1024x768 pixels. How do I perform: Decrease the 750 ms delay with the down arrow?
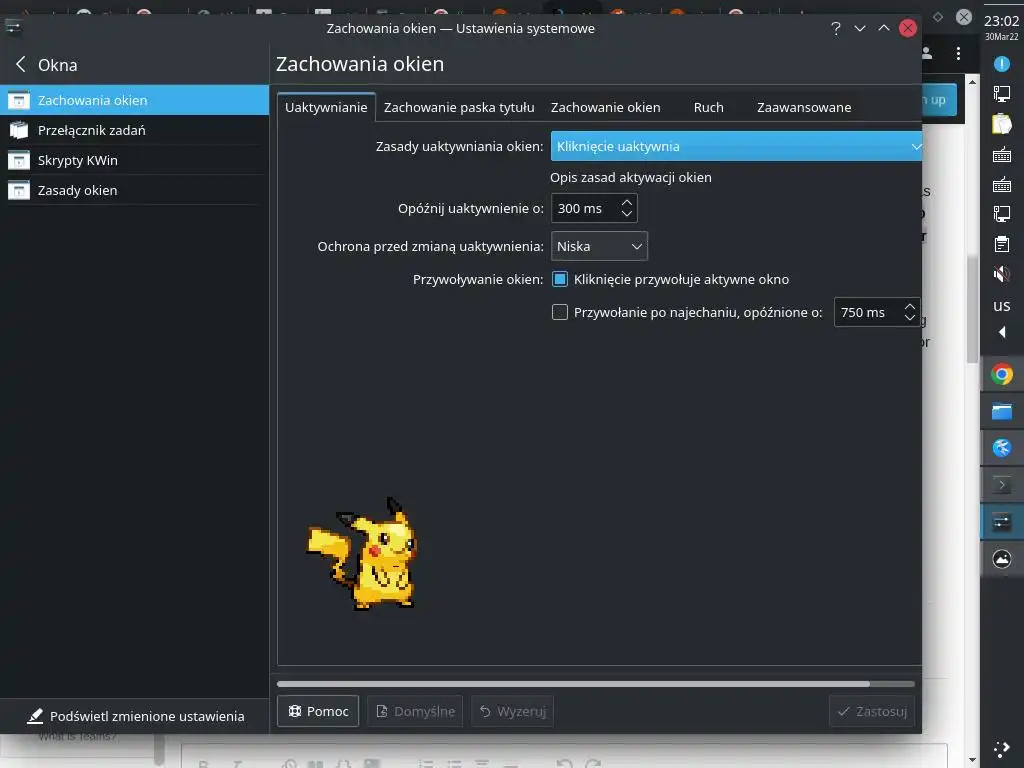coord(910,318)
